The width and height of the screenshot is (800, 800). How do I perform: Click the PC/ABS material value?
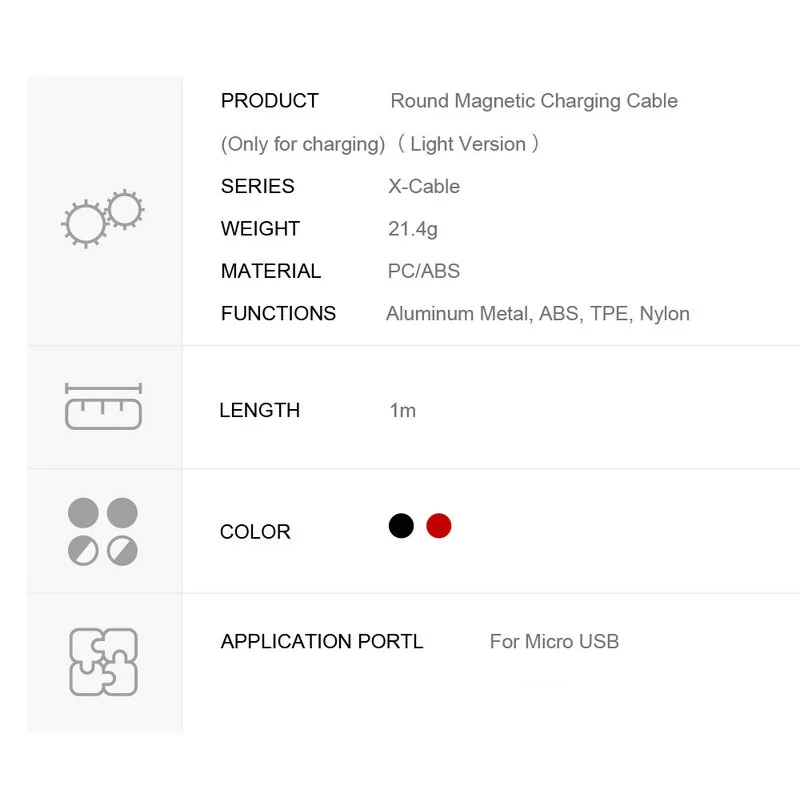(x=424, y=271)
